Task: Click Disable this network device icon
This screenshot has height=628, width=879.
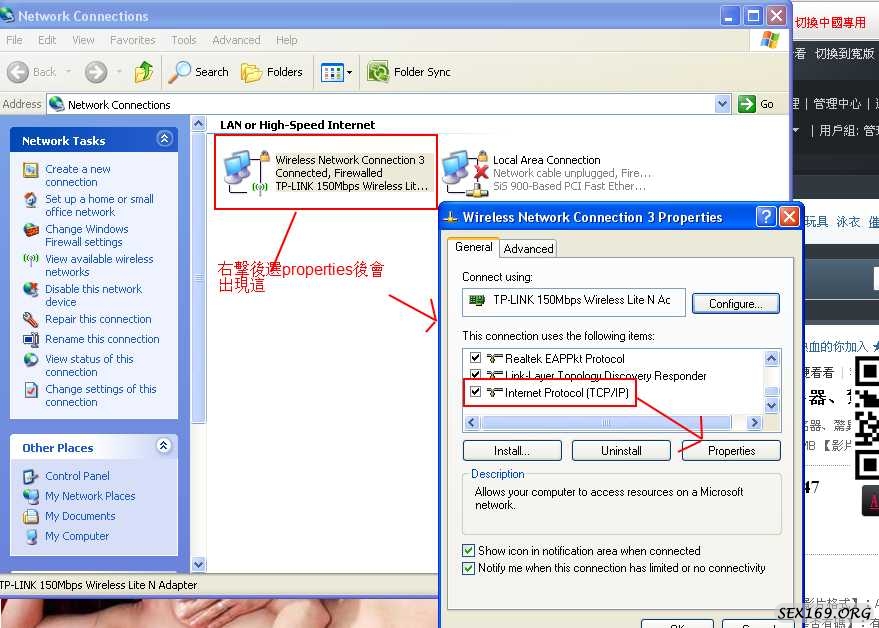Action: coord(31,289)
